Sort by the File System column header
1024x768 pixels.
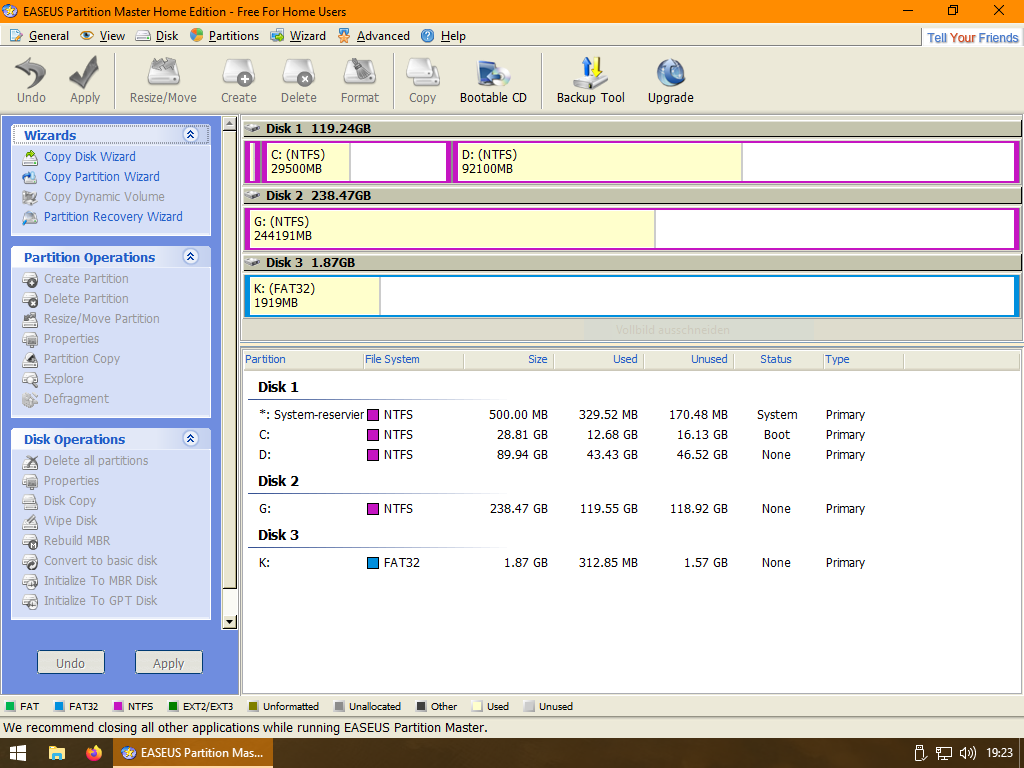pos(413,359)
